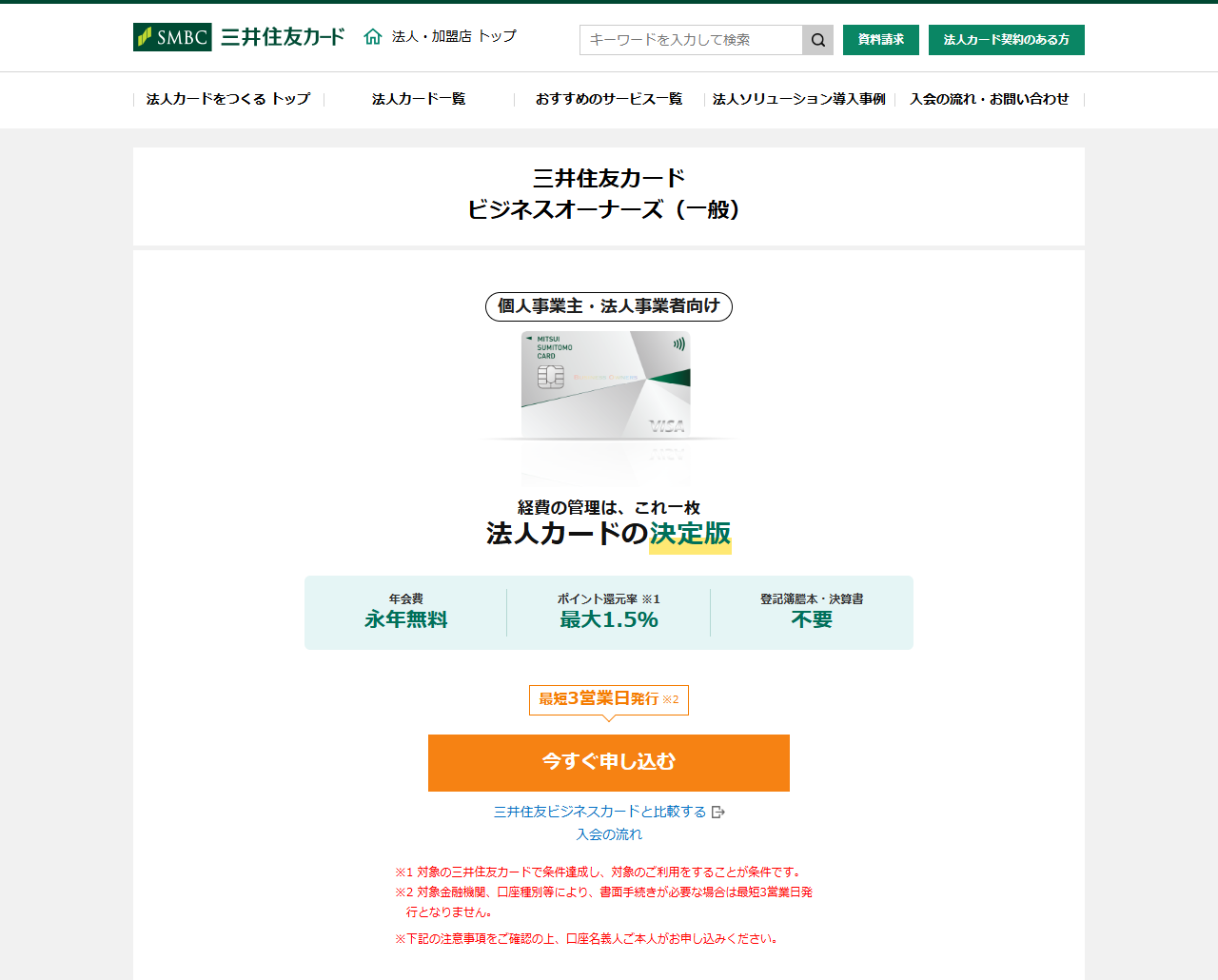Click the home icon beside 法人・加盟店 トップ
This screenshot has width=1218, height=980.
tap(373, 36)
